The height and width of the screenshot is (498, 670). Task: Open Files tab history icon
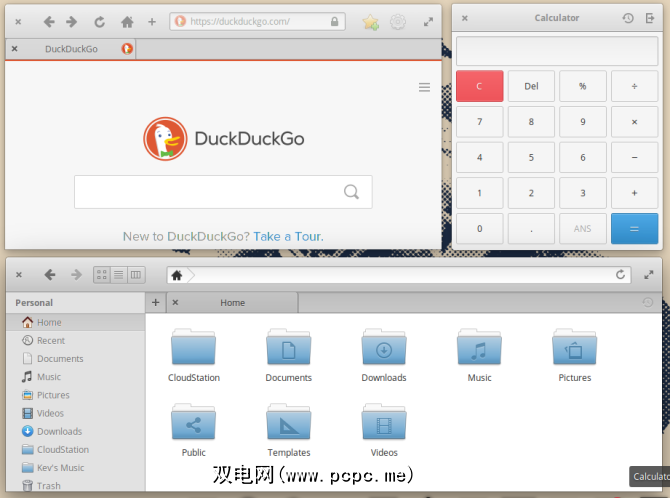(x=647, y=303)
